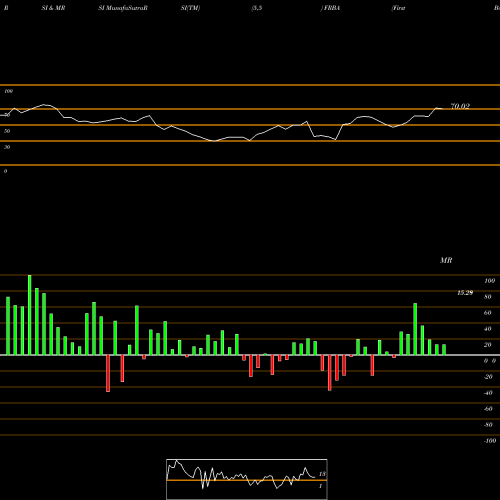
Task: Click the MR right axis label 80
Action: click(x=488, y=297)
